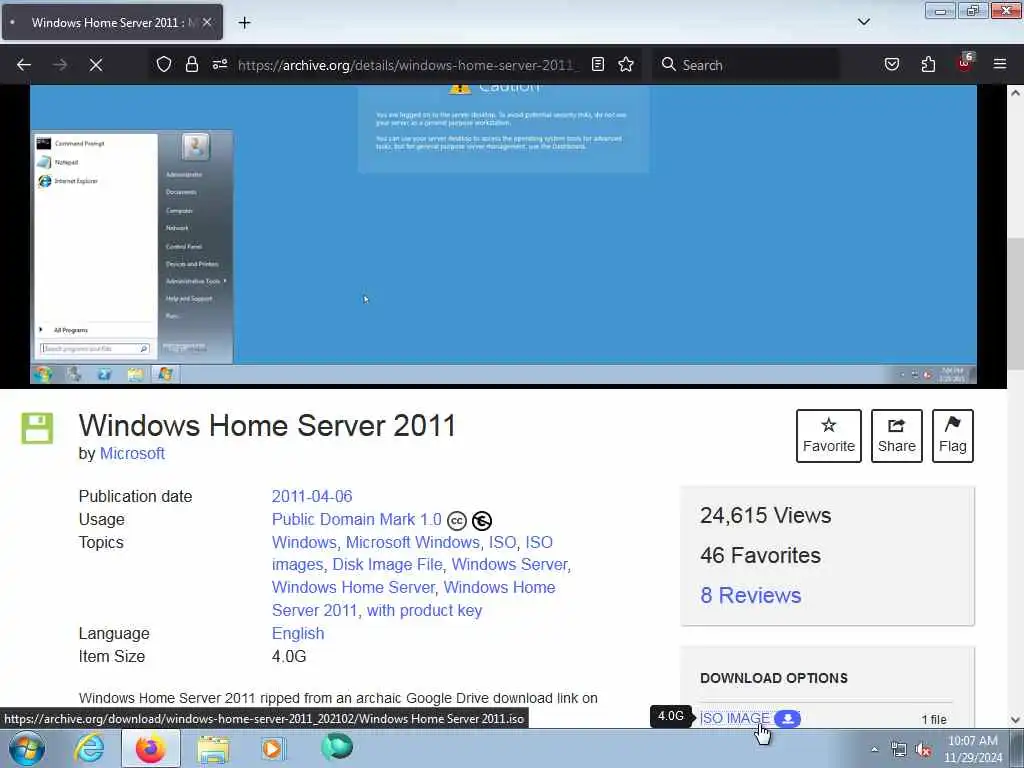Open the Firefox hamburger menu
Screen dimensions: 1024x768
pyautogui.click(x=1000, y=64)
